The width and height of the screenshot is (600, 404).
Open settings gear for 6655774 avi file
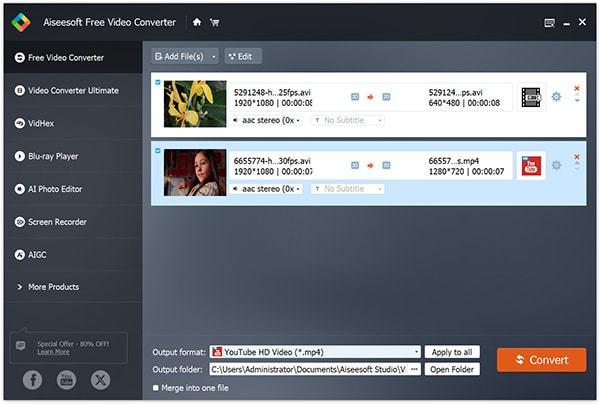pyautogui.click(x=556, y=165)
